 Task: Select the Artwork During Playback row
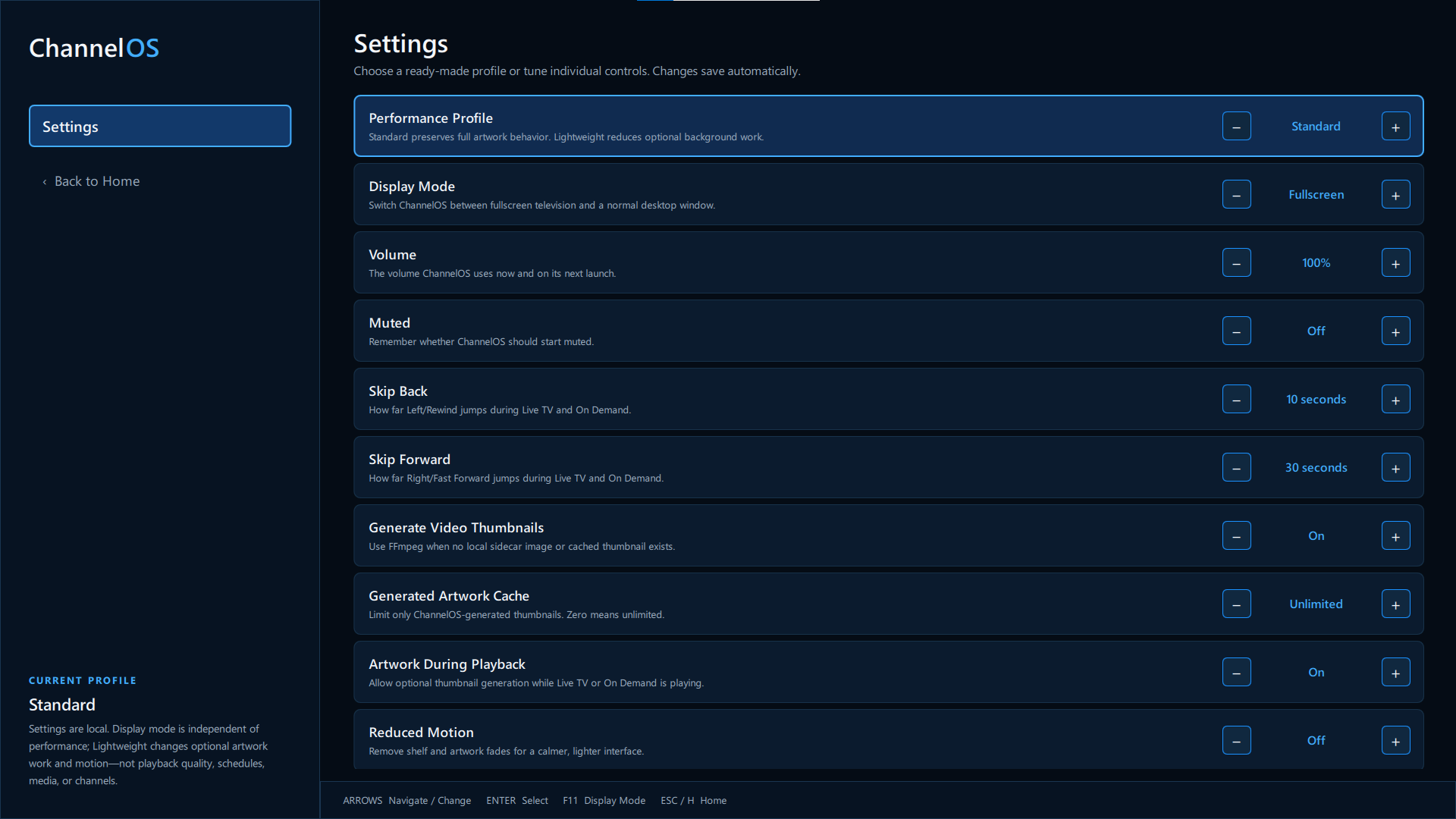[x=888, y=672]
